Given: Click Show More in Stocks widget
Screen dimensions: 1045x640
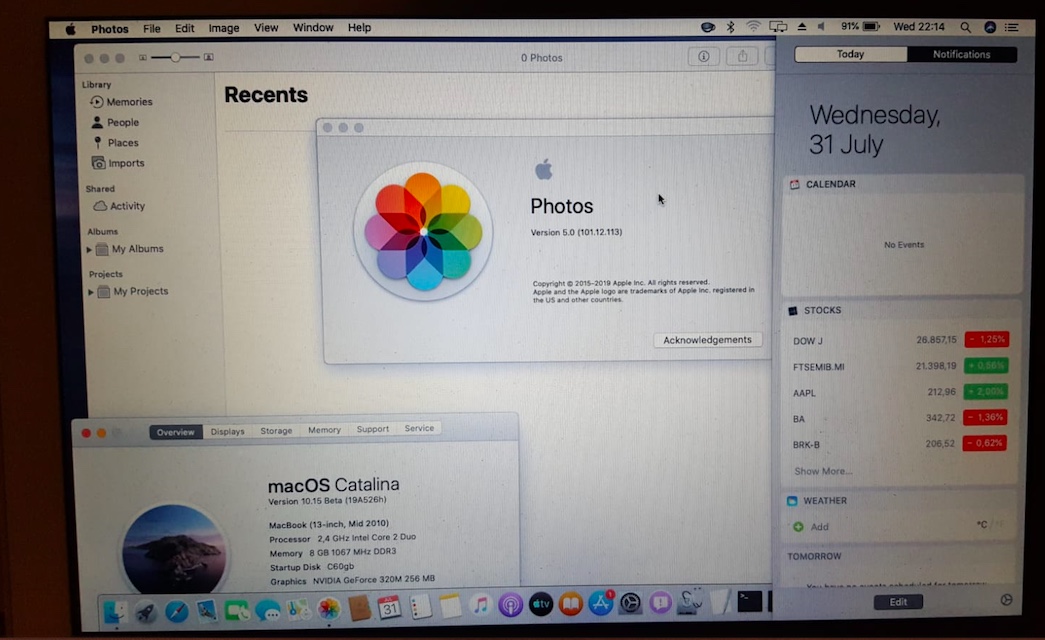Looking at the screenshot, I should point(823,471).
